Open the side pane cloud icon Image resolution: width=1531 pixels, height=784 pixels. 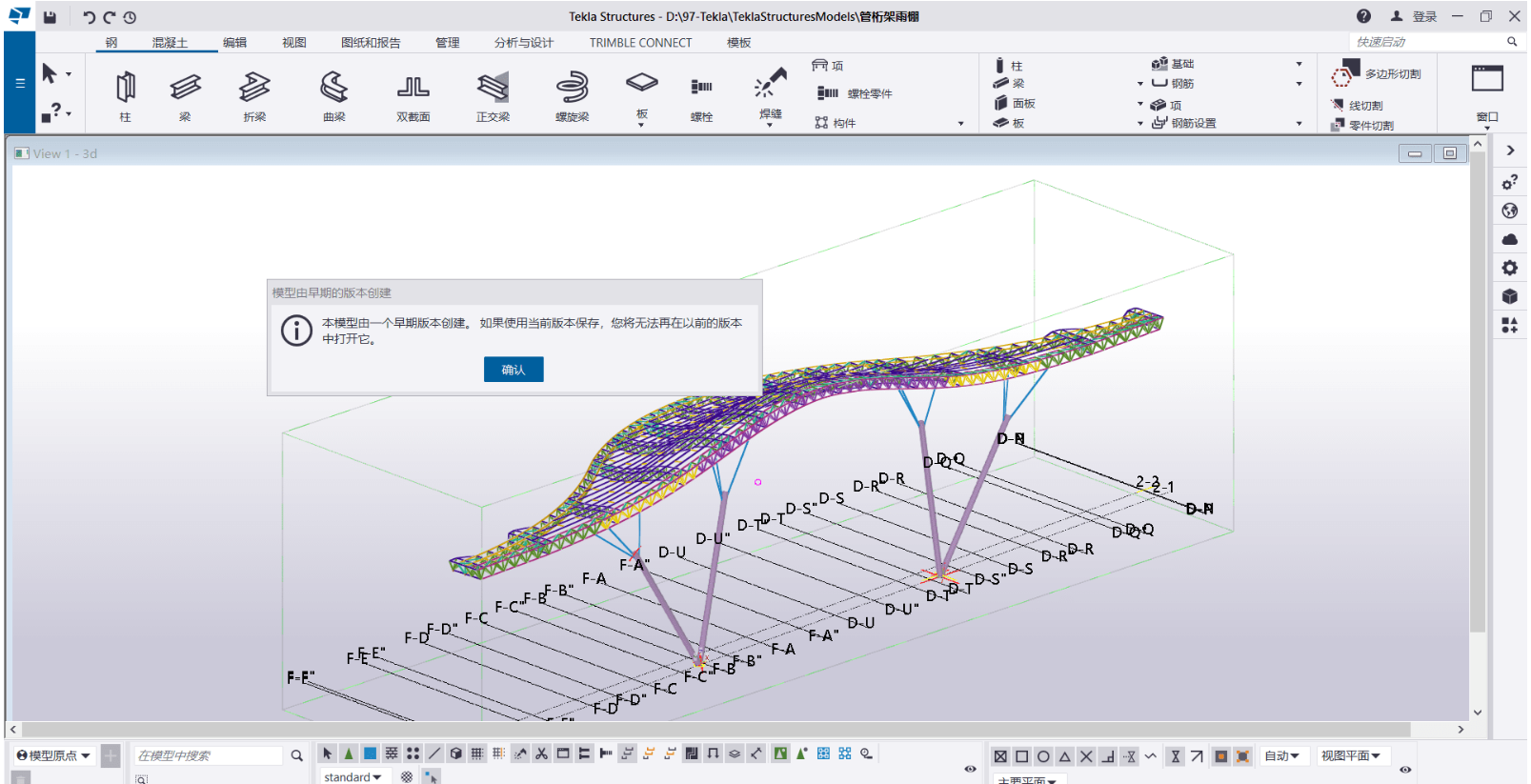point(1510,239)
